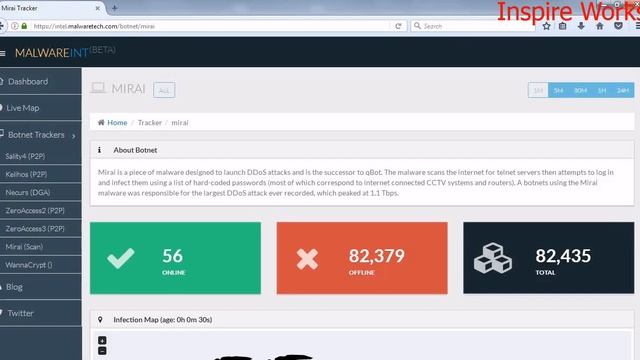Click the green checkmark Online icon
This screenshot has height=360, width=640.
coord(120,258)
